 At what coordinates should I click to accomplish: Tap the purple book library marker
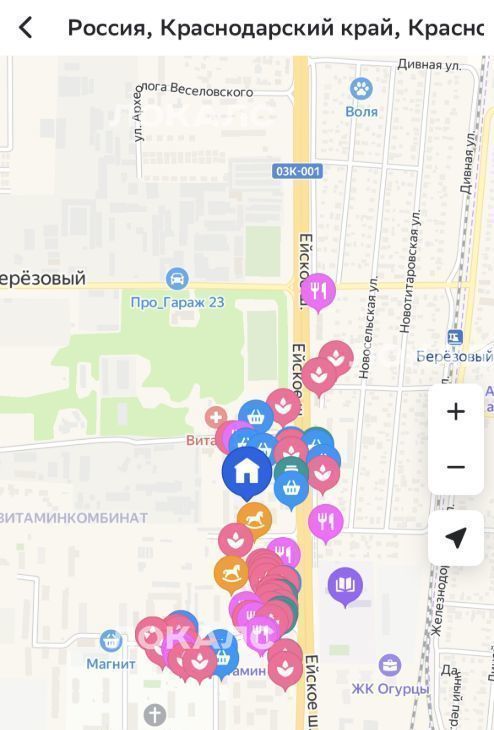pyautogui.click(x=345, y=586)
